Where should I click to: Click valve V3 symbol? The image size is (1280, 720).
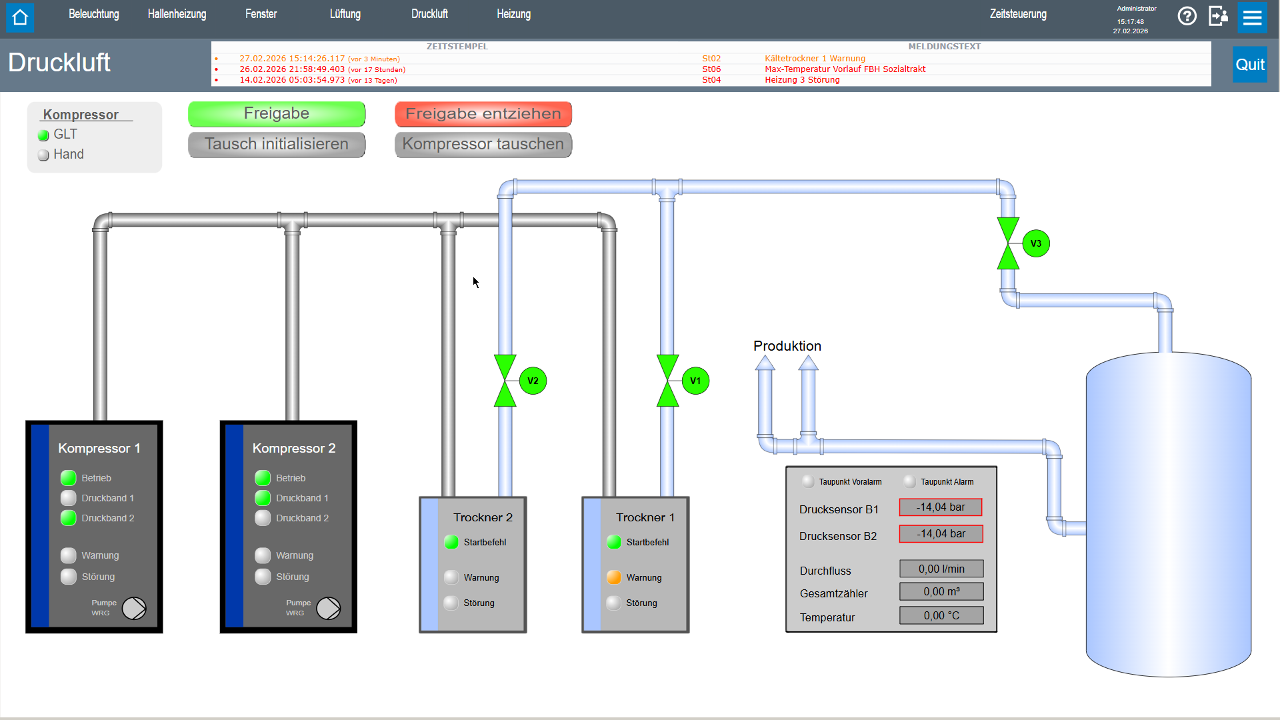coord(1008,244)
